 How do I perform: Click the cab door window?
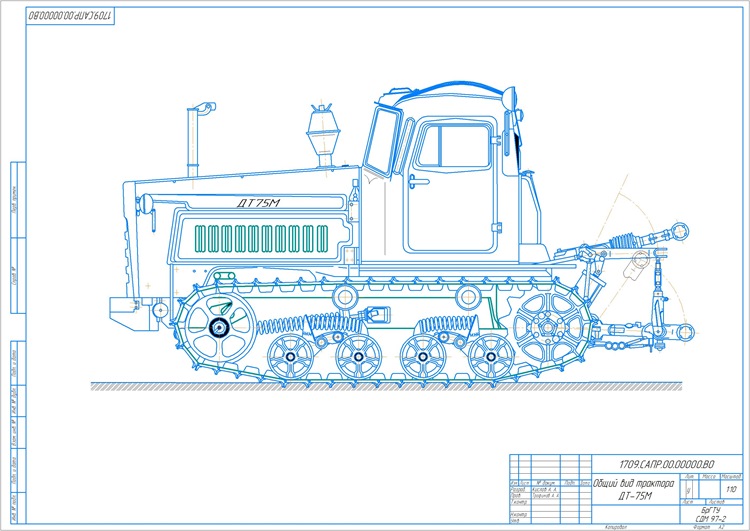453,145
